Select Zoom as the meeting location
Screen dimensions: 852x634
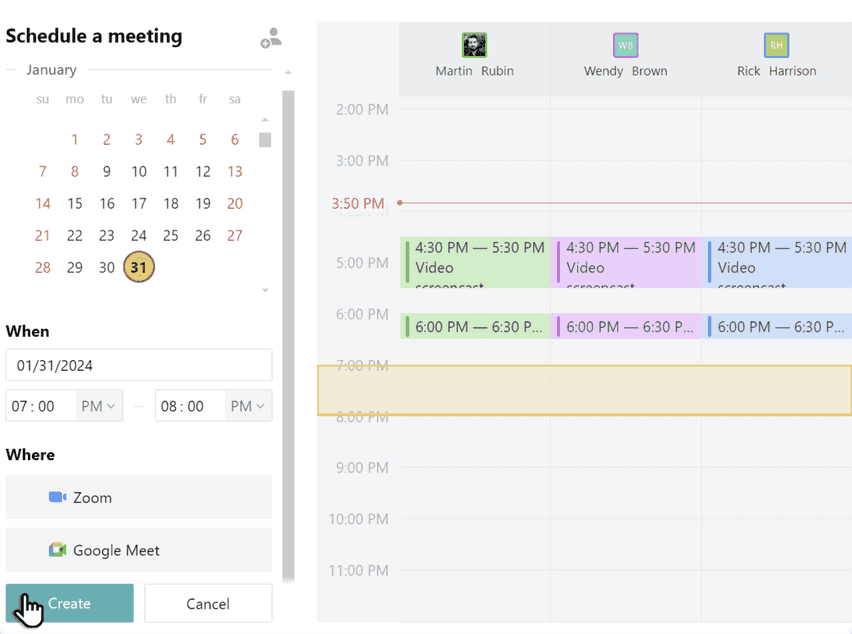pyautogui.click(x=139, y=497)
